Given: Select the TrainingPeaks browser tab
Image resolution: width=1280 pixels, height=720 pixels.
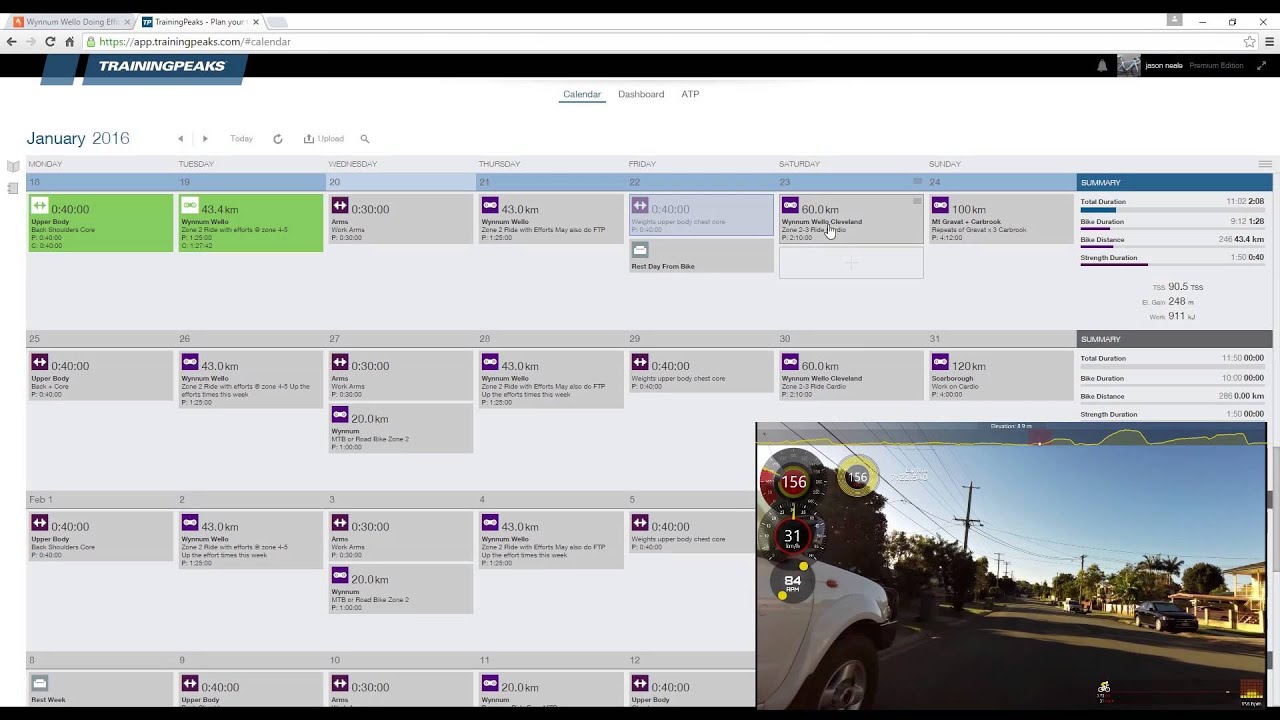Looking at the screenshot, I should [x=200, y=22].
